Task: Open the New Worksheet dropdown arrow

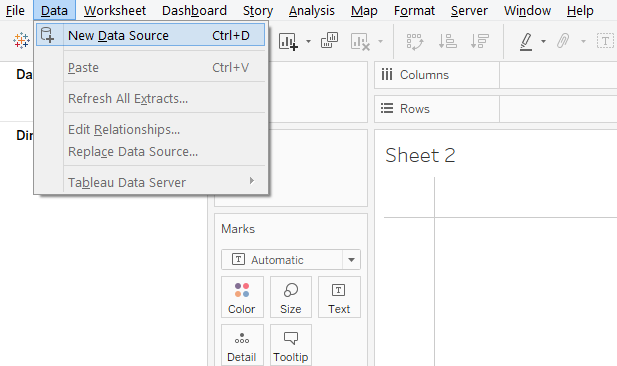Action: point(308,41)
